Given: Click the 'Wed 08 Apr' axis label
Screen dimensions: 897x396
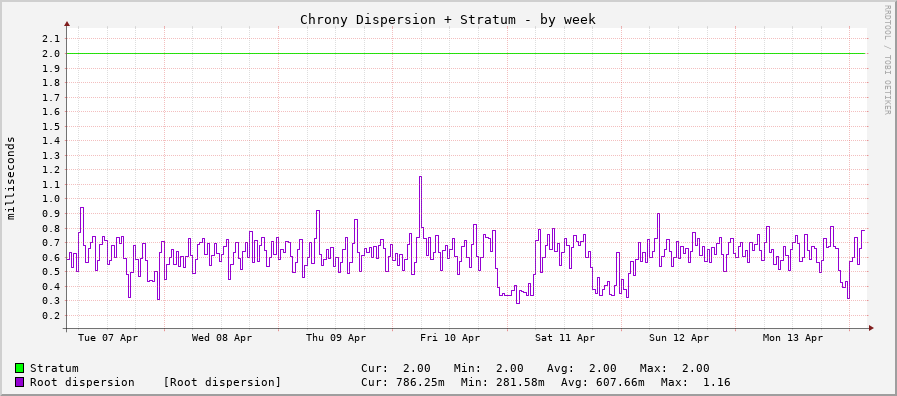Looking at the screenshot, I should tap(222, 338).
